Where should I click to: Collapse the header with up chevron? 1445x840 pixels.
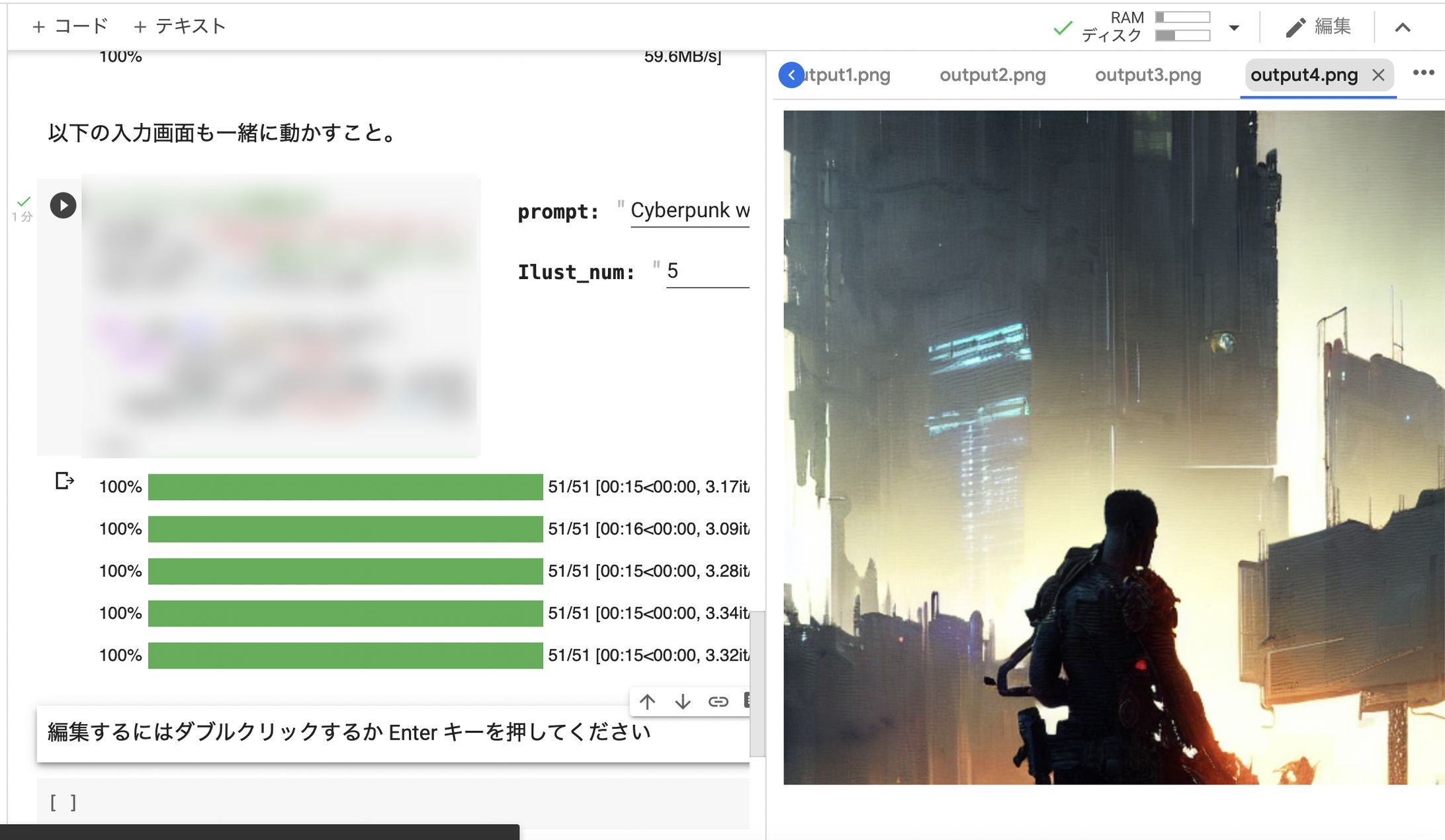coord(1403,27)
